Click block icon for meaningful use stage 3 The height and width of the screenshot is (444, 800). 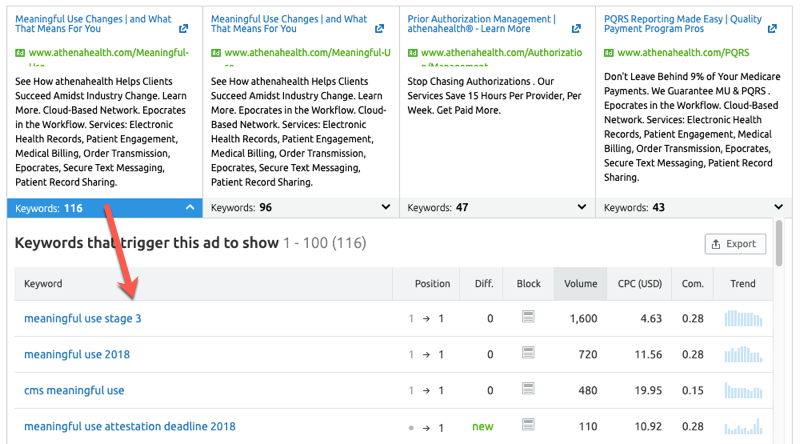(x=529, y=318)
